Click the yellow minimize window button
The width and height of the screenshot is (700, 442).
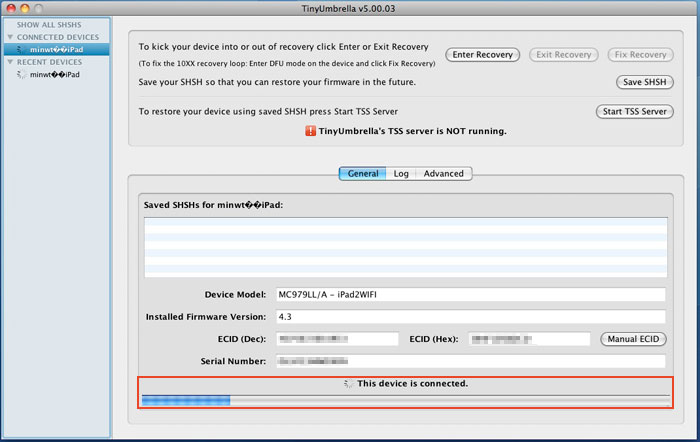25,8
